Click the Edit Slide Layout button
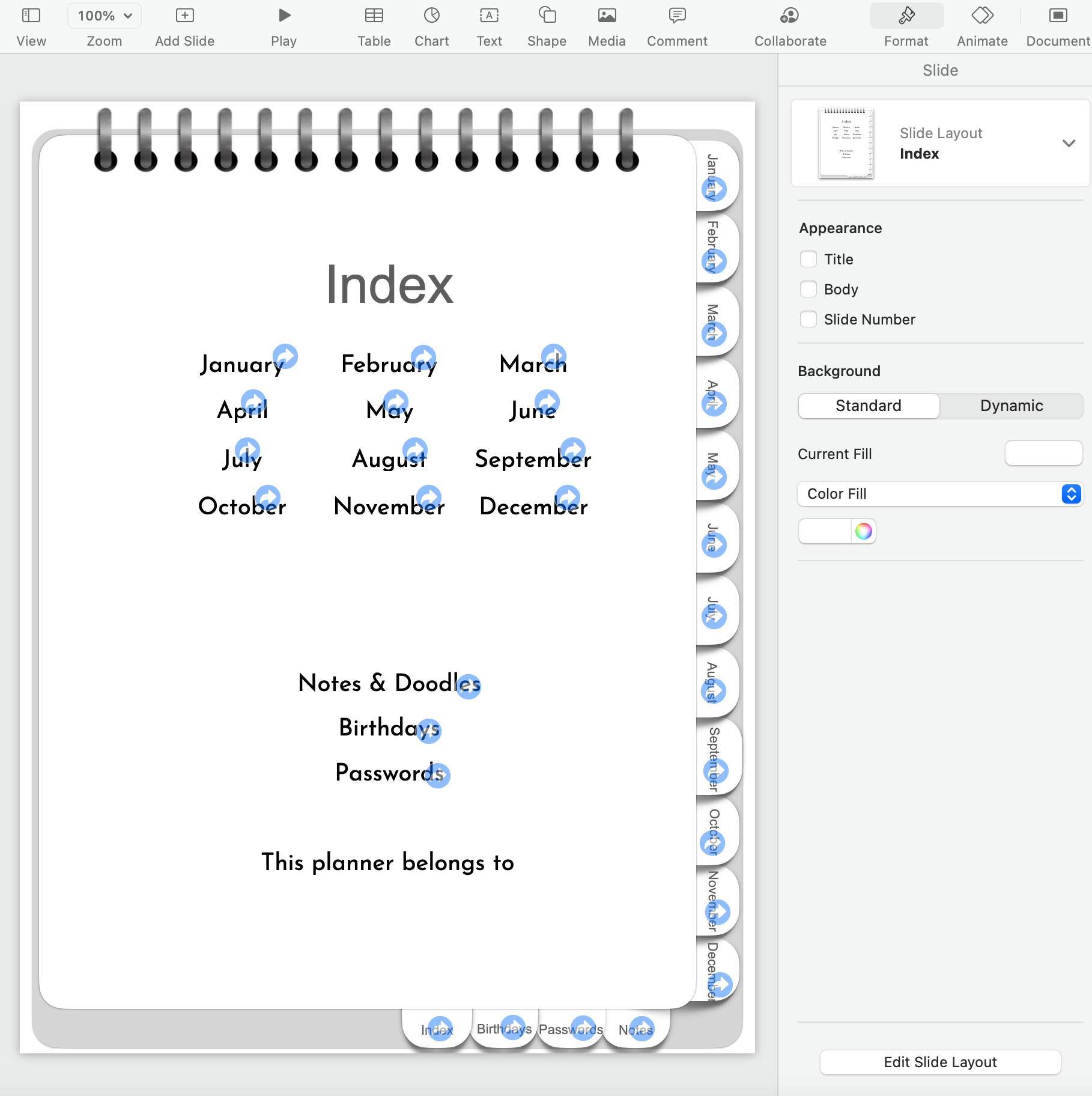 [940, 1062]
